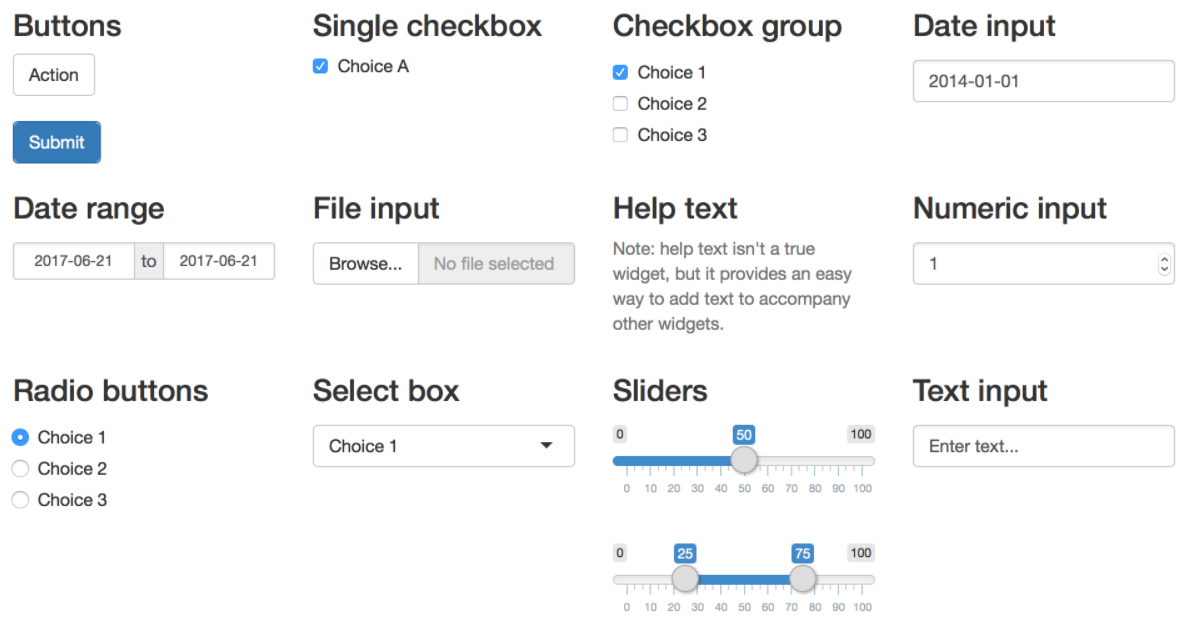Image resolution: width=1194 pixels, height=627 pixels.
Task: Click the end date of the date range
Action: point(218,261)
